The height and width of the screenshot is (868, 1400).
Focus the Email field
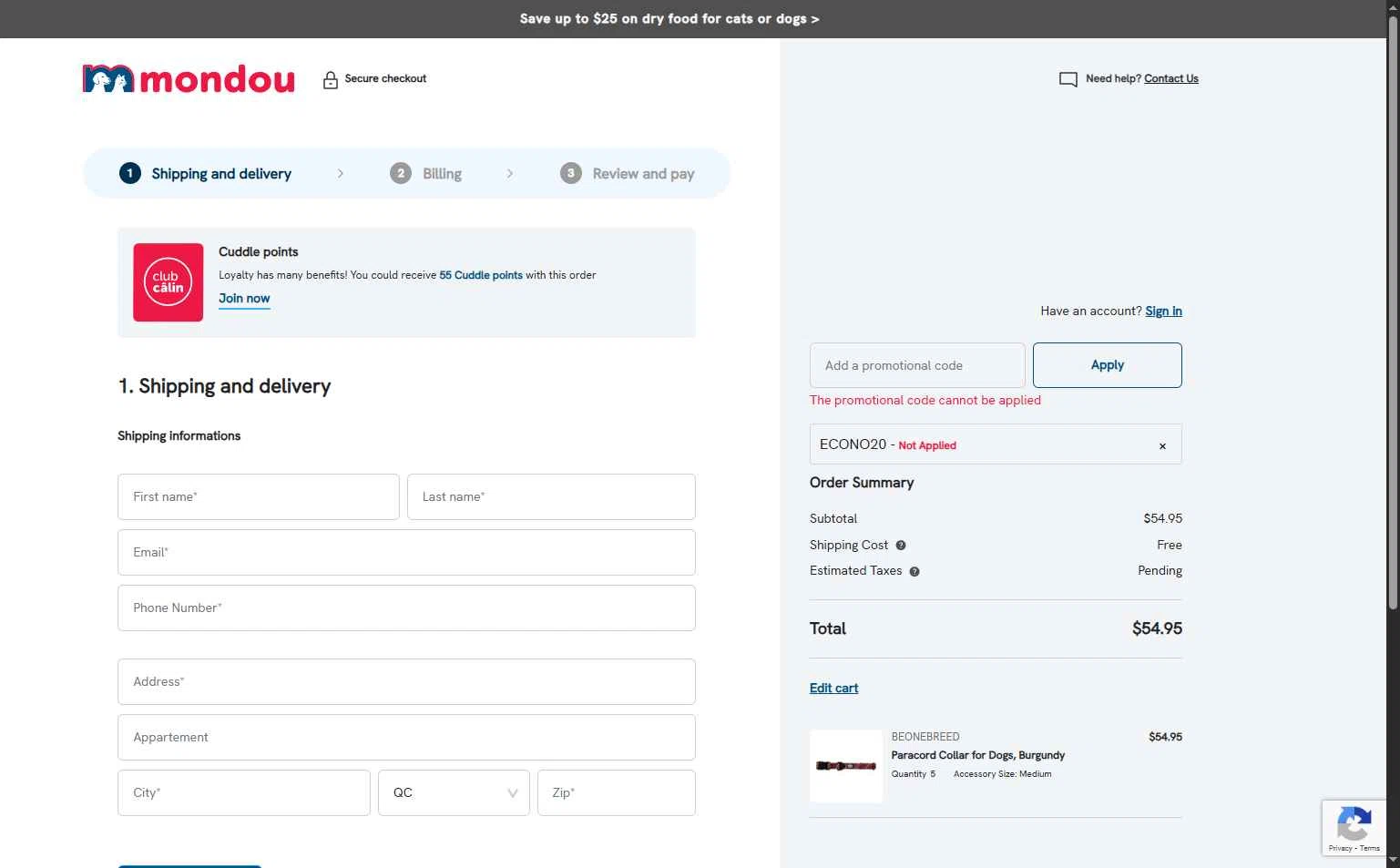[406, 552]
